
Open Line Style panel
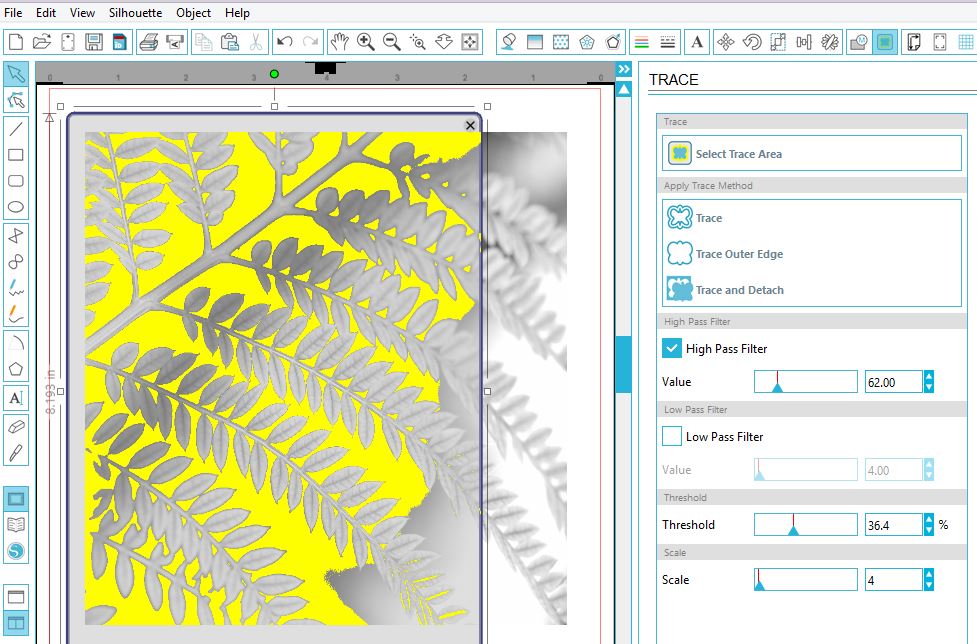[667, 42]
